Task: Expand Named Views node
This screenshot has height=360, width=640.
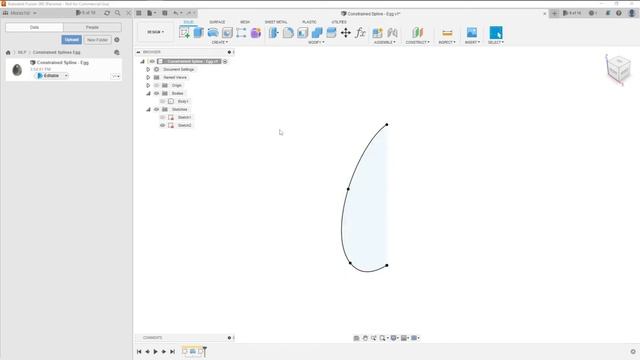Action: click(x=148, y=77)
